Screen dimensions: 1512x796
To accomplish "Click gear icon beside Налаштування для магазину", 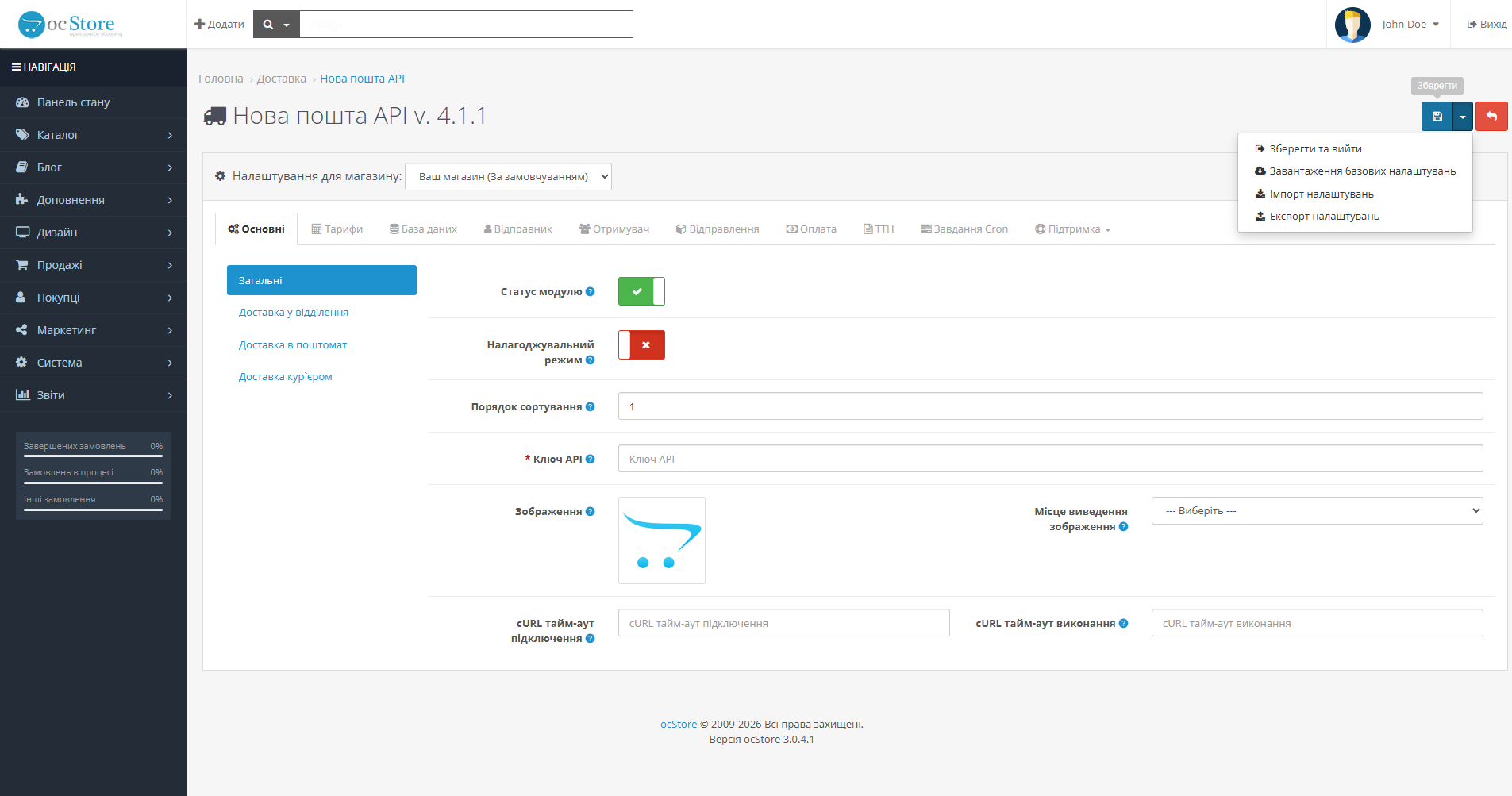I will click(220, 176).
